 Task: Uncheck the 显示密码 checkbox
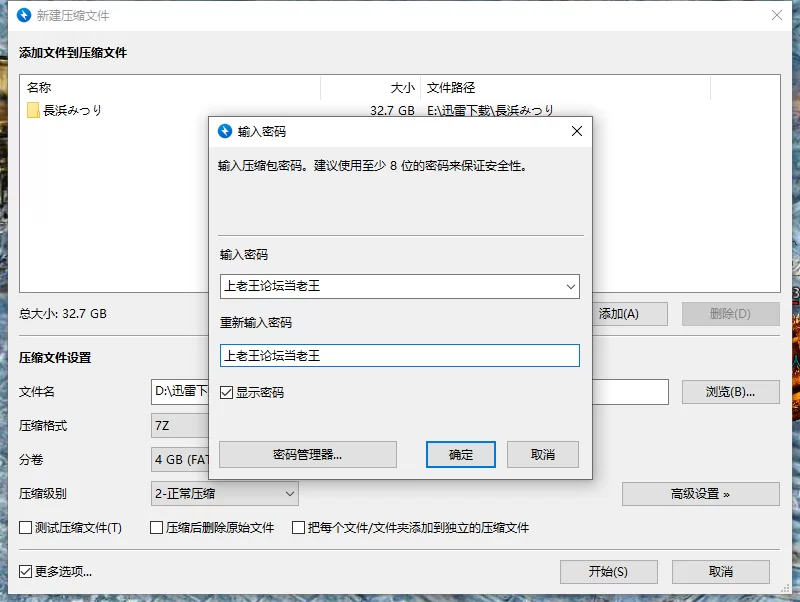[227, 392]
